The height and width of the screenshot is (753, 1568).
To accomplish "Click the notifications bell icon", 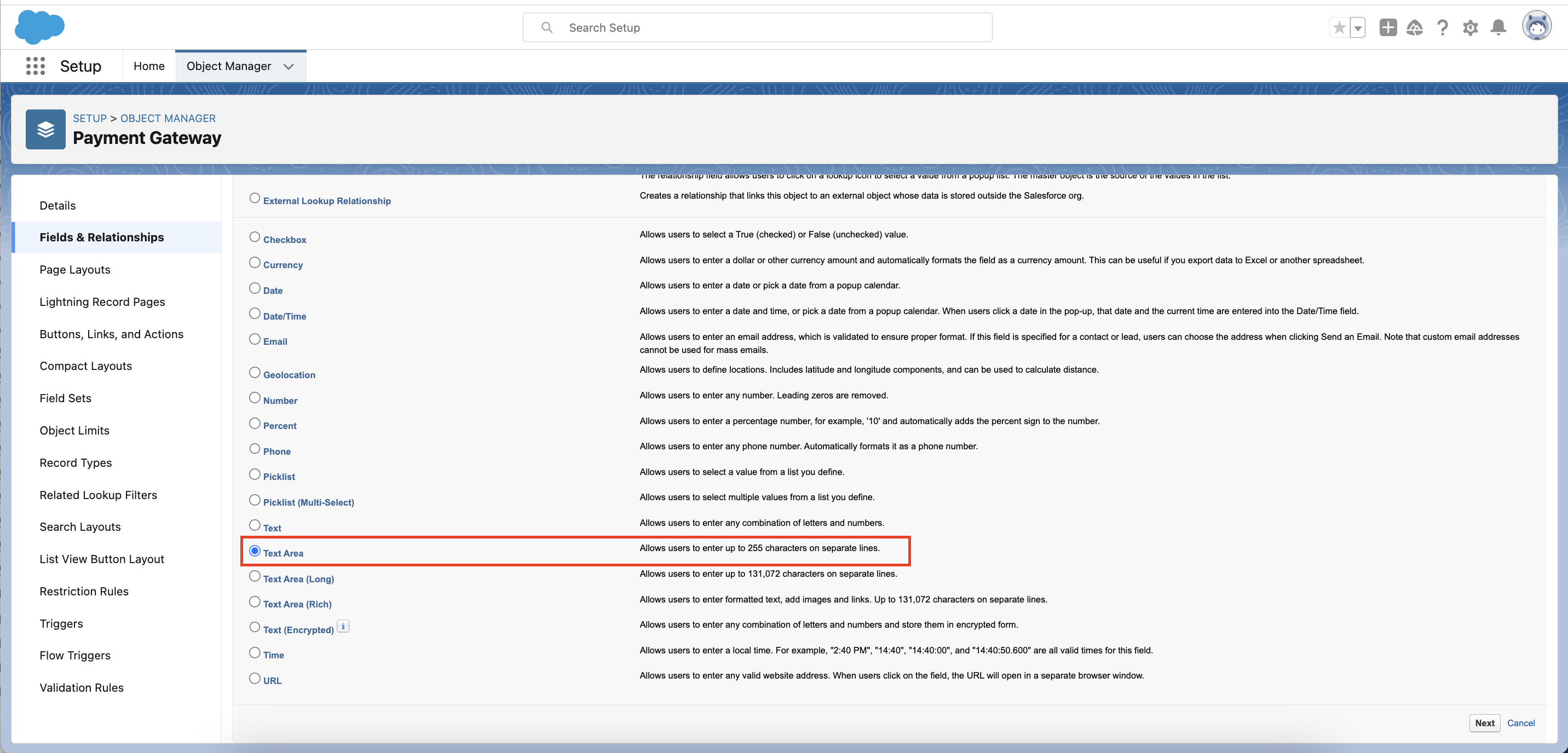I will pyautogui.click(x=1500, y=27).
